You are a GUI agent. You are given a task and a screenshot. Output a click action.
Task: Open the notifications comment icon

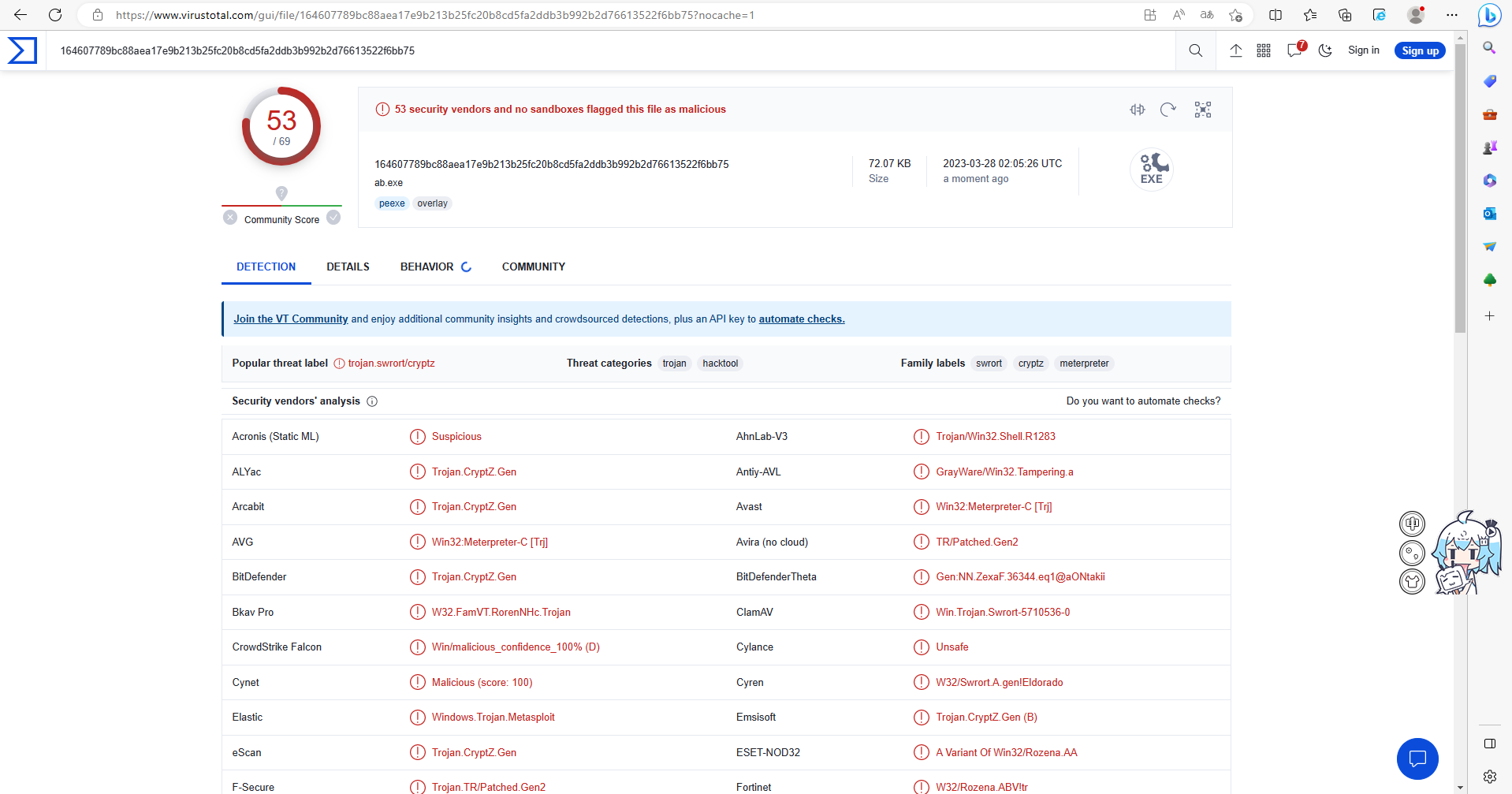click(1295, 50)
